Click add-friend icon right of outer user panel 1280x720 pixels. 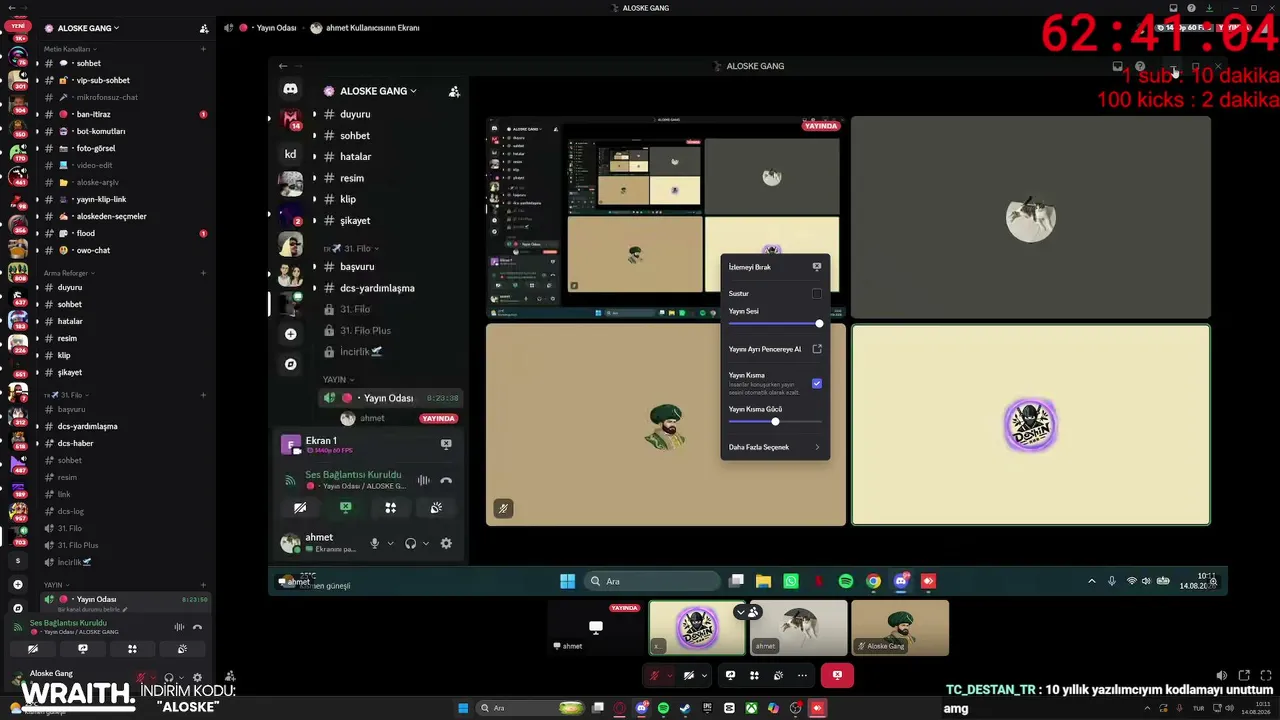point(230,677)
